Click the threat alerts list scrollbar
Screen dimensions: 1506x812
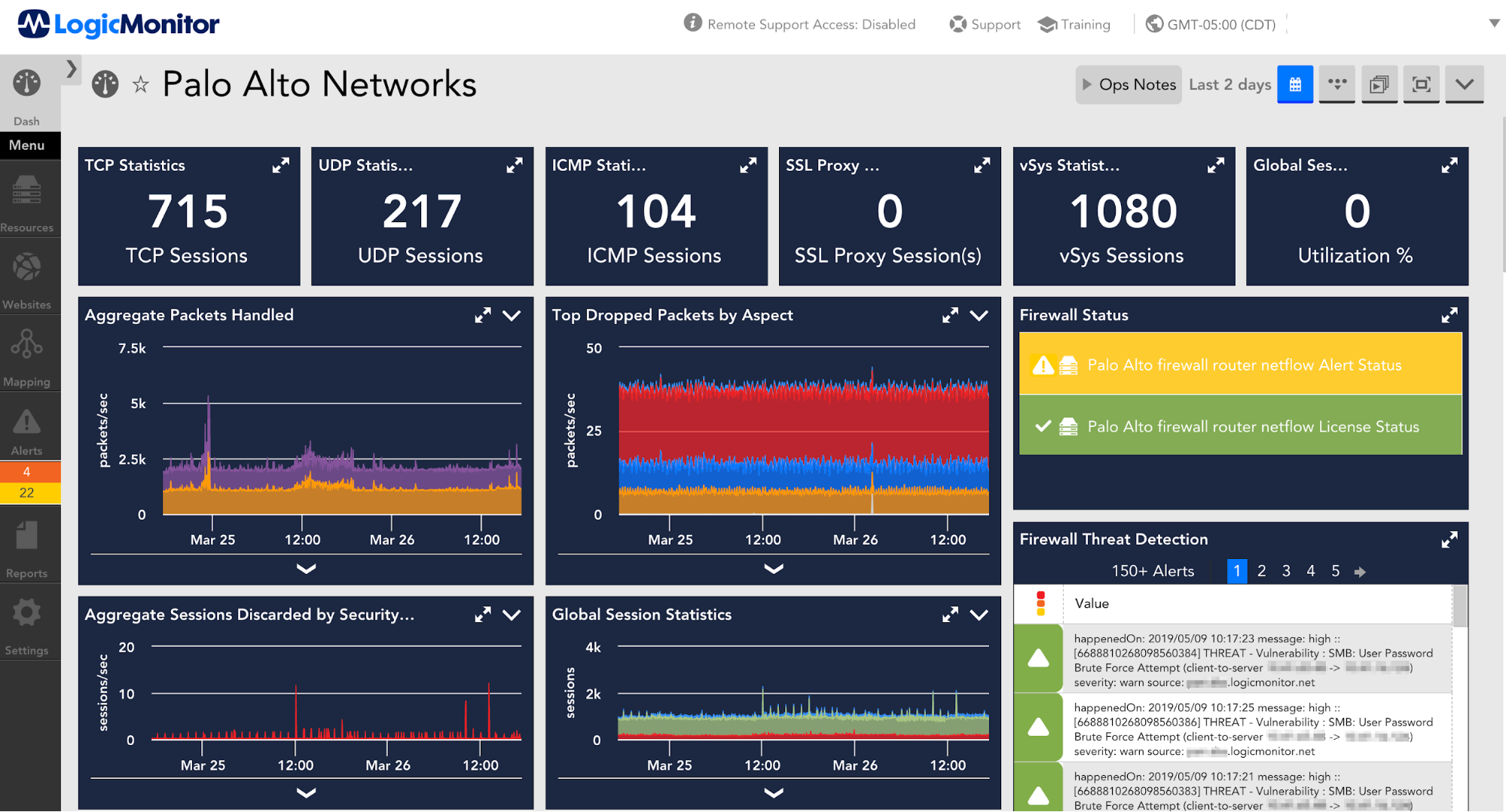(1460, 606)
